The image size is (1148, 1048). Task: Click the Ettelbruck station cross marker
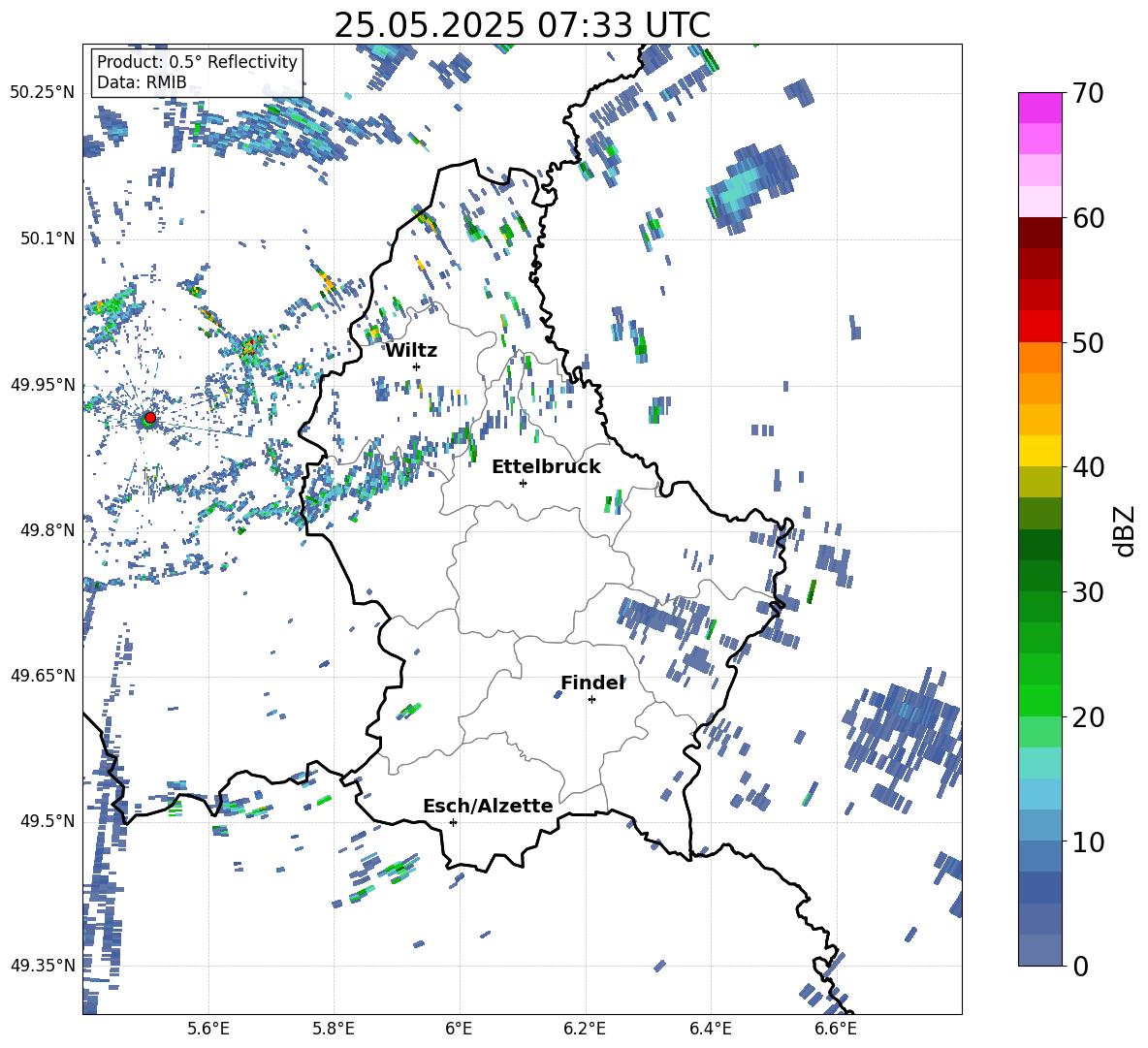point(523,483)
